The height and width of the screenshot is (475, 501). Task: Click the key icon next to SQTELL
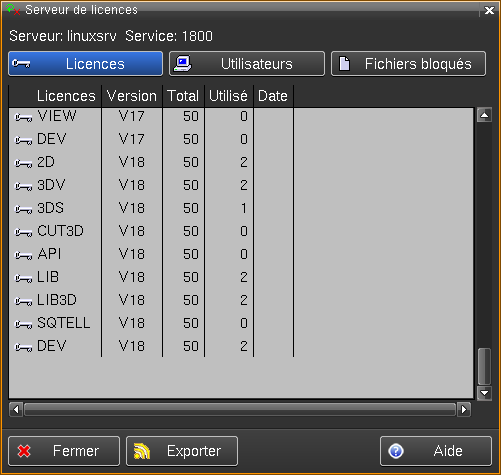pos(24,324)
